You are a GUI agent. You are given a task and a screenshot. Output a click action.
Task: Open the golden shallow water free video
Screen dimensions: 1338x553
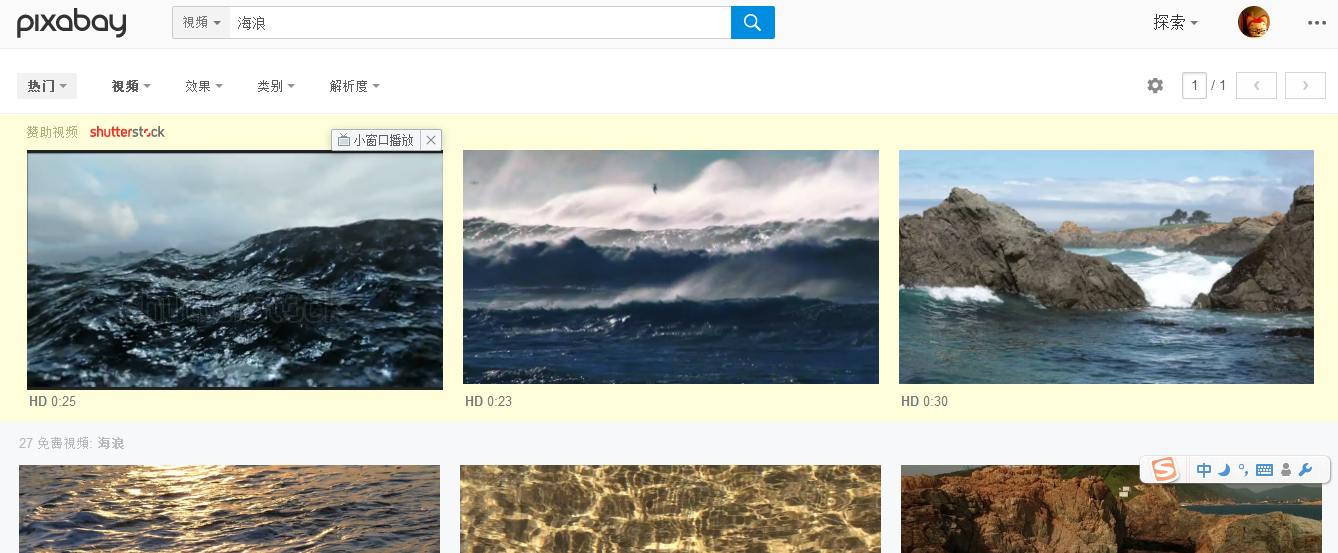coord(671,509)
